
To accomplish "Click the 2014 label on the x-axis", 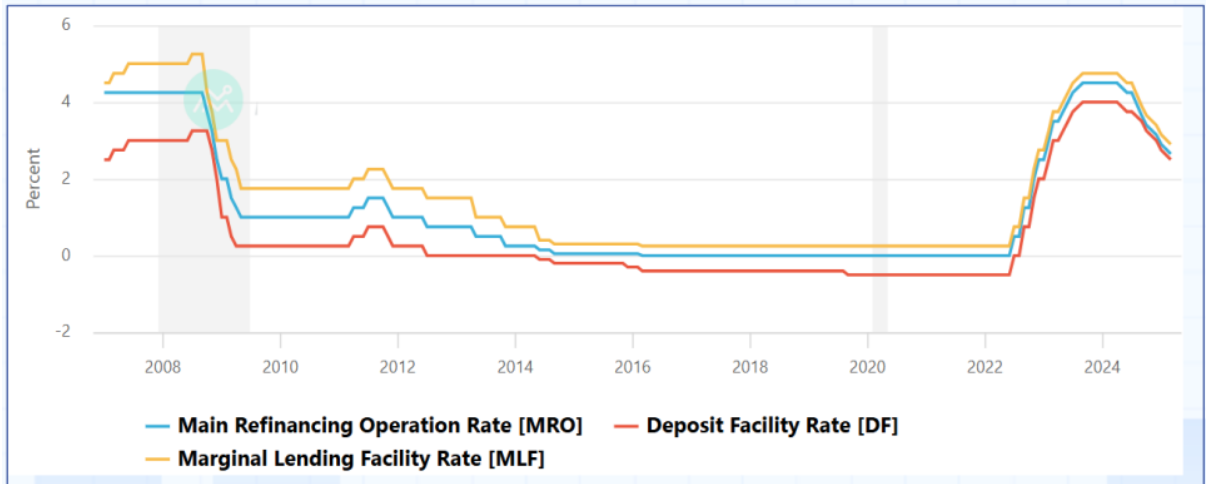I will click(x=514, y=365).
